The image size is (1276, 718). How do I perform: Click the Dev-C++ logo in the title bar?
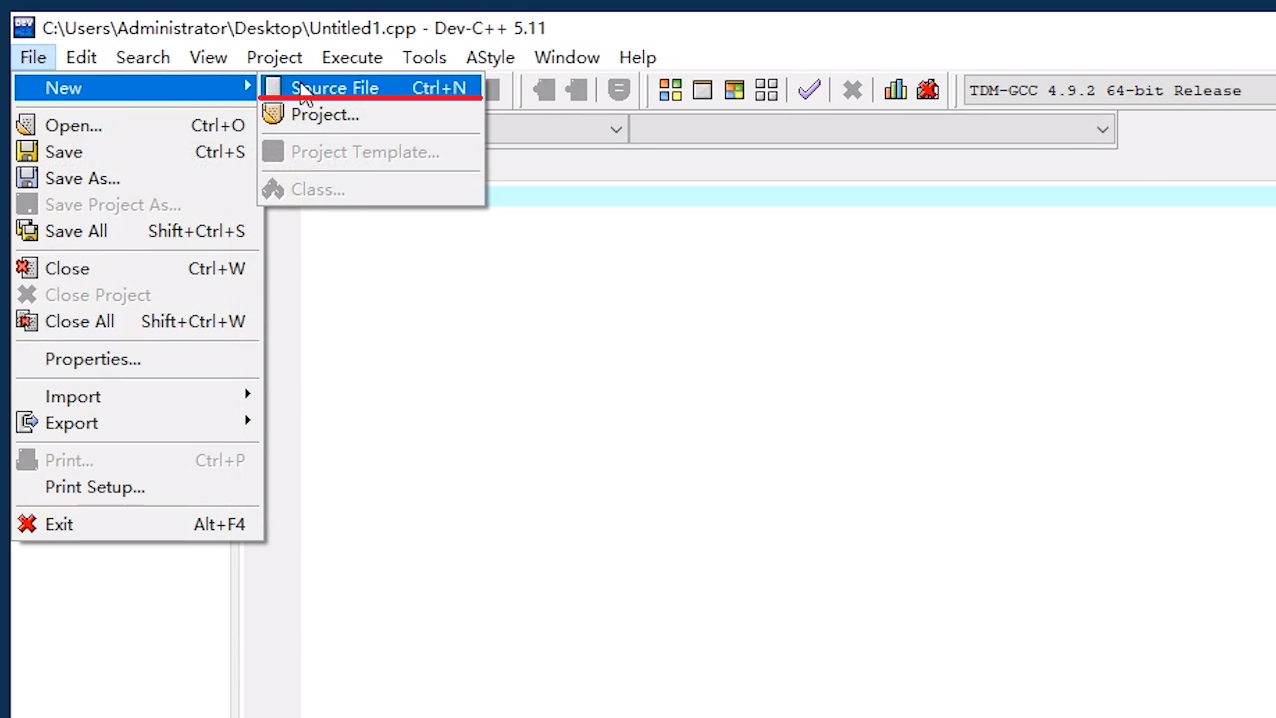pyautogui.click(x=23, y=27)
